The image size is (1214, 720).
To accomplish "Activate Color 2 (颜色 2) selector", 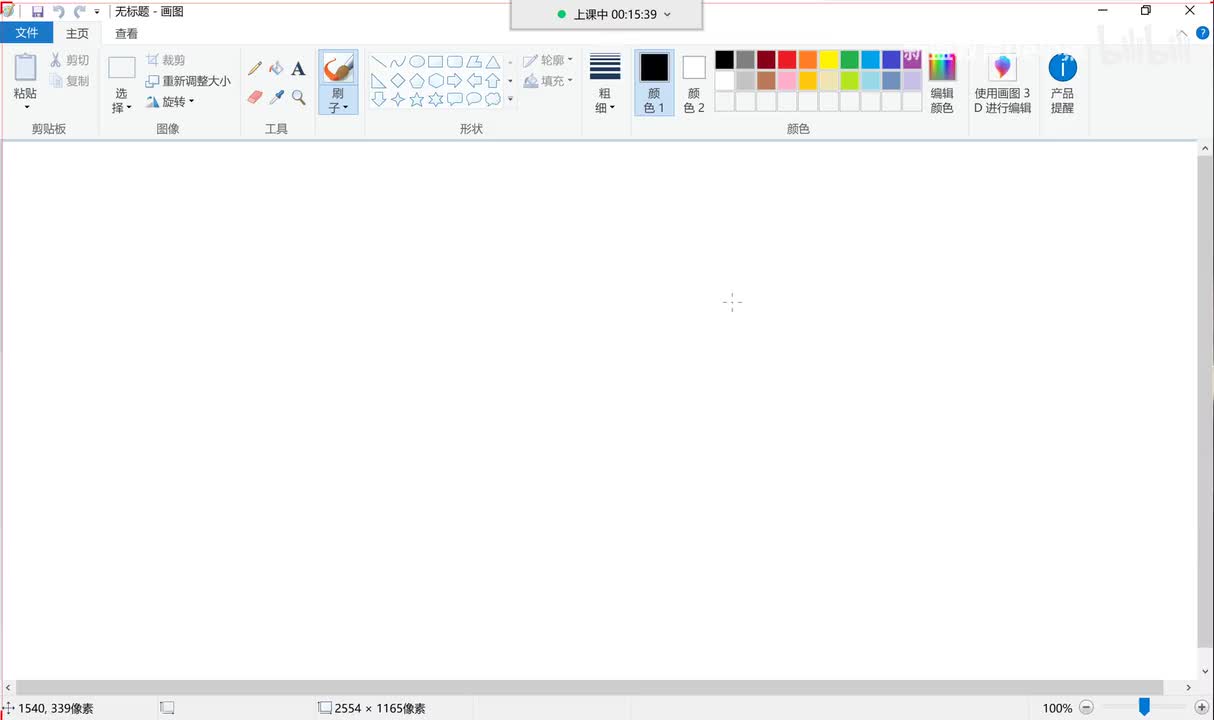I will (694, 83).
